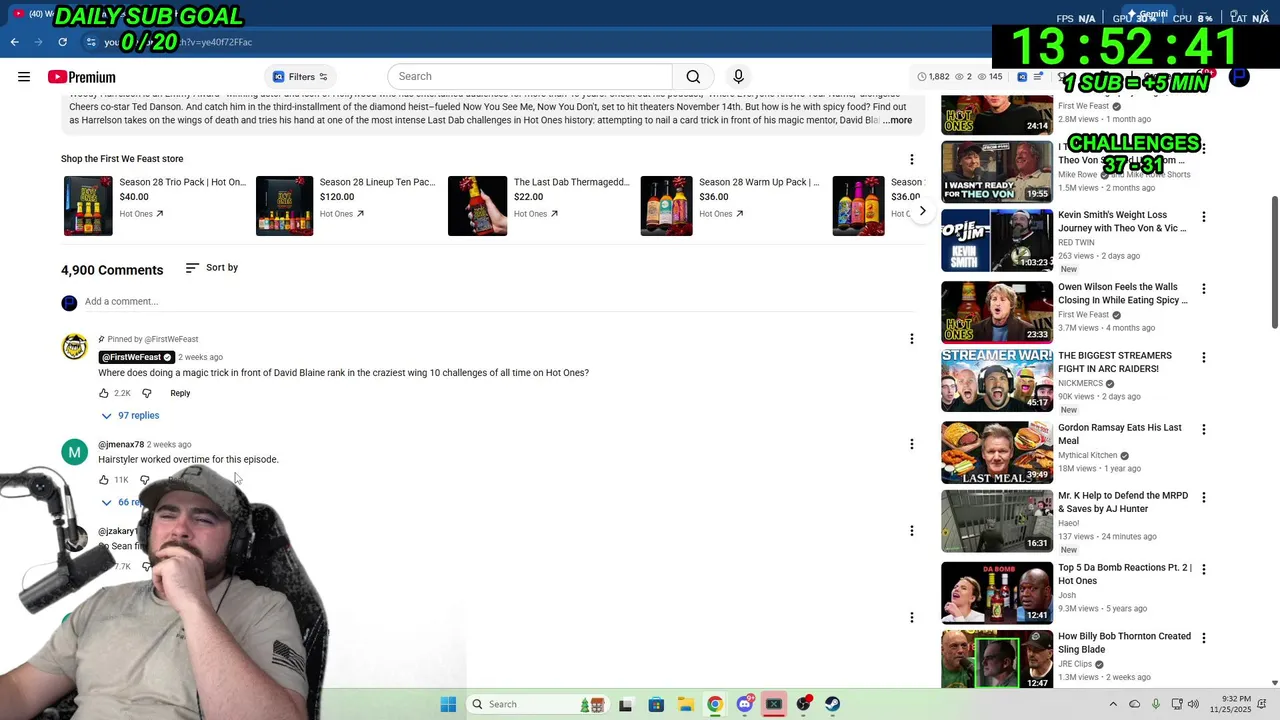Reply to the pinned FirstWeFeast comment

(180, 393)
